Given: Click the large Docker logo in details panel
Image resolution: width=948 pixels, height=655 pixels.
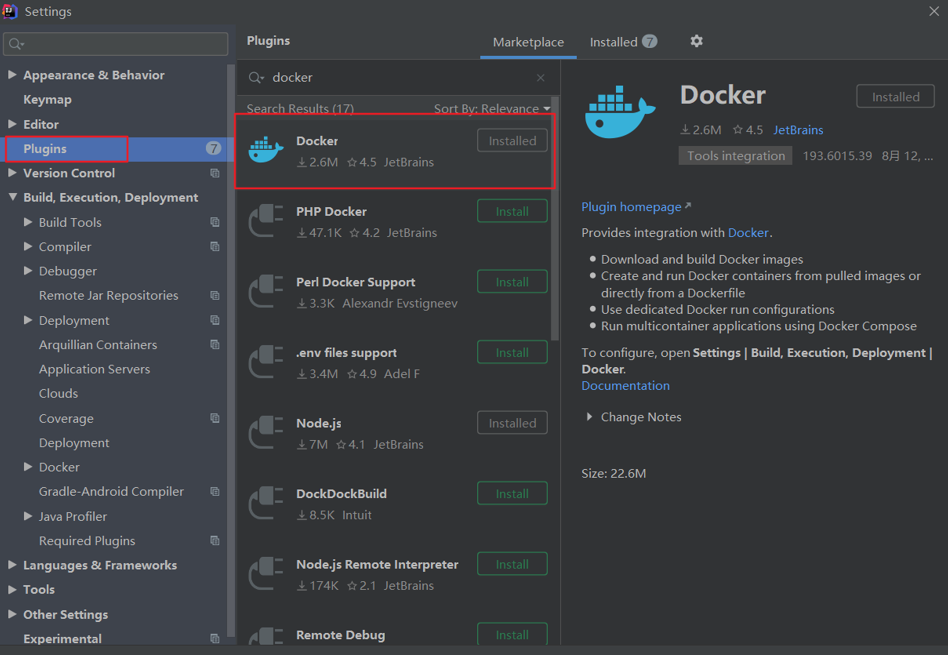Looking at the screenshot, I should [x=620, y=112].
